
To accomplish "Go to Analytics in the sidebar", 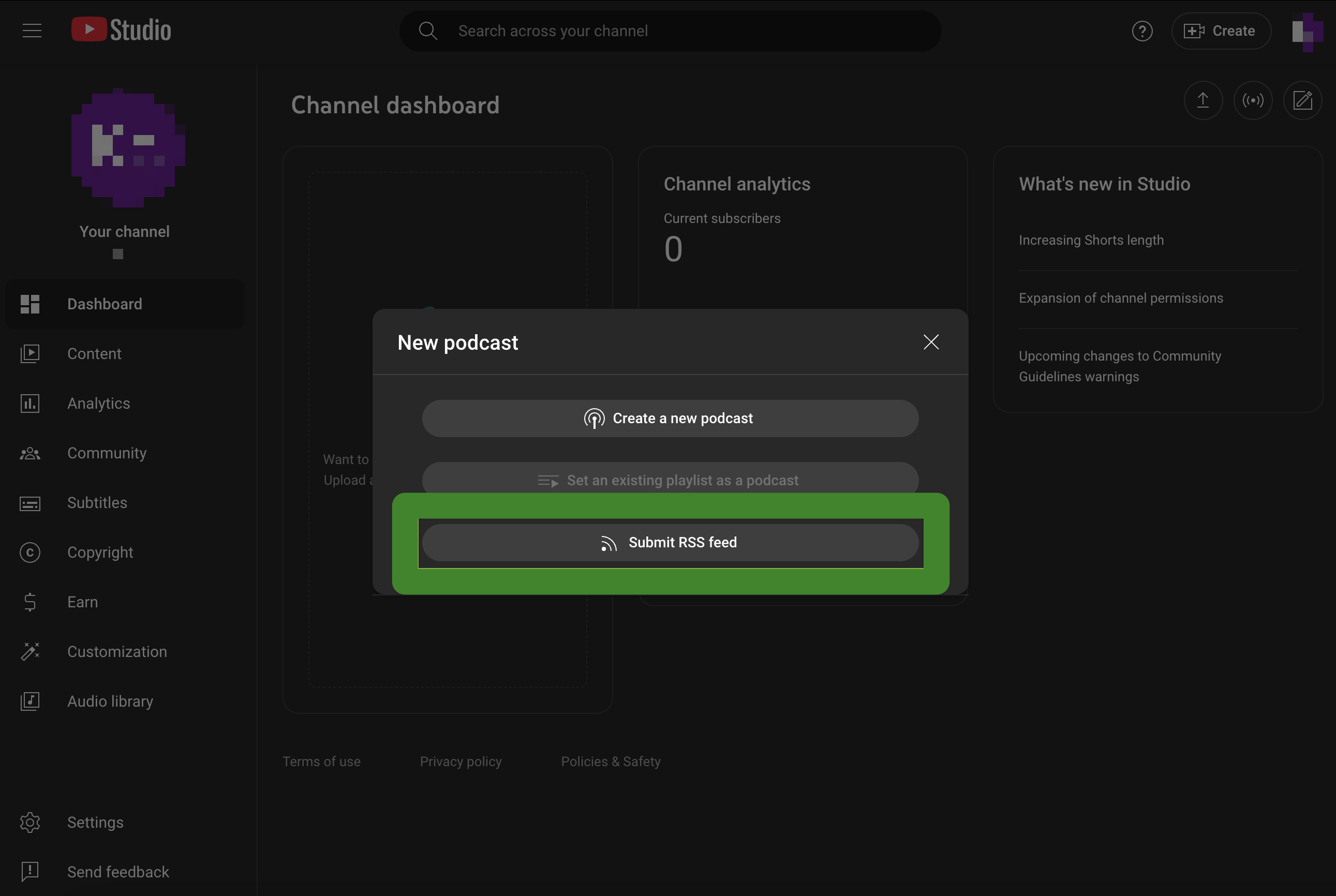I will [98, 404].
